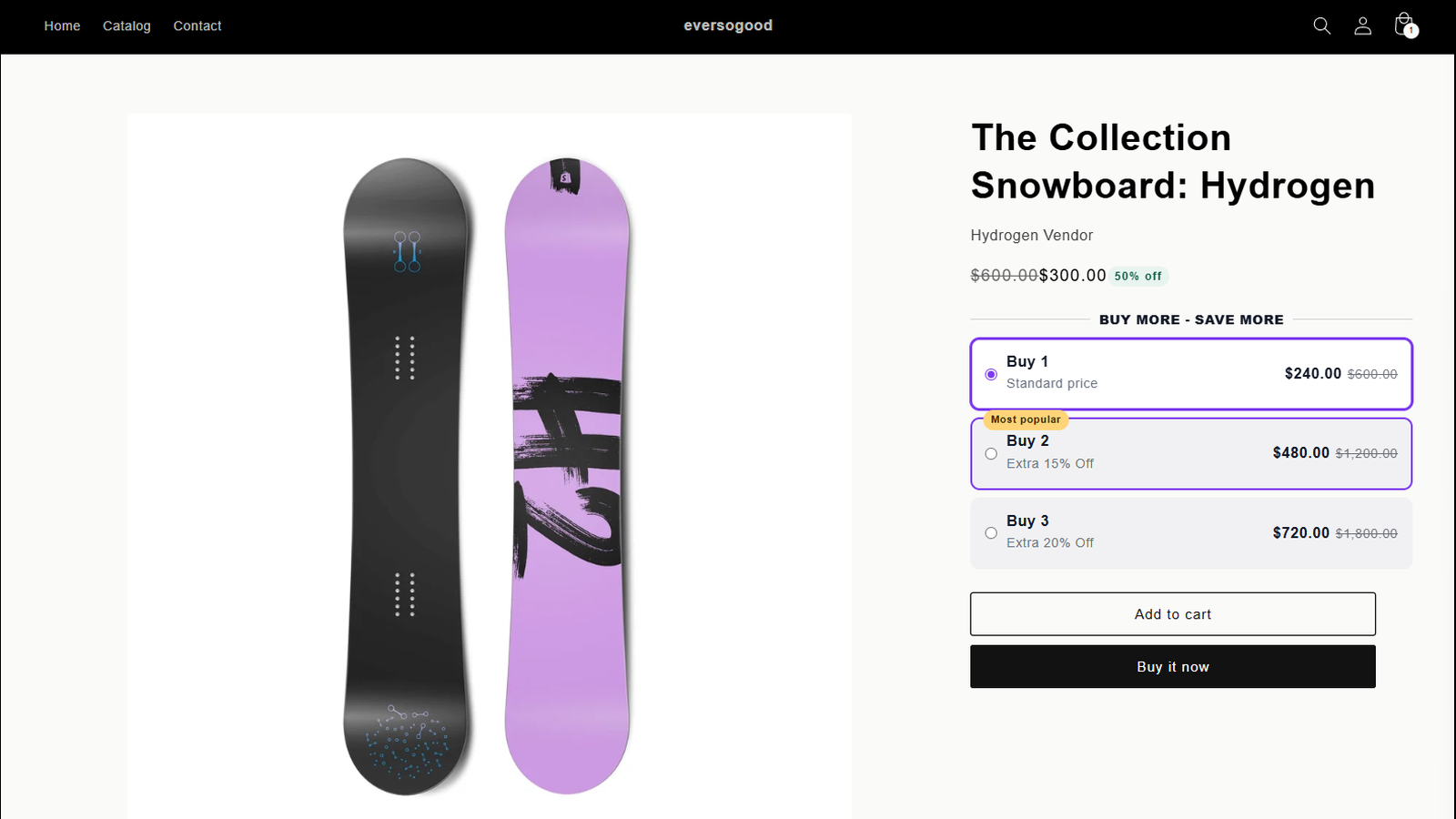Select the Buy 1 radio button
This screenshot has width=1456, height=819.
click(991, 374)
